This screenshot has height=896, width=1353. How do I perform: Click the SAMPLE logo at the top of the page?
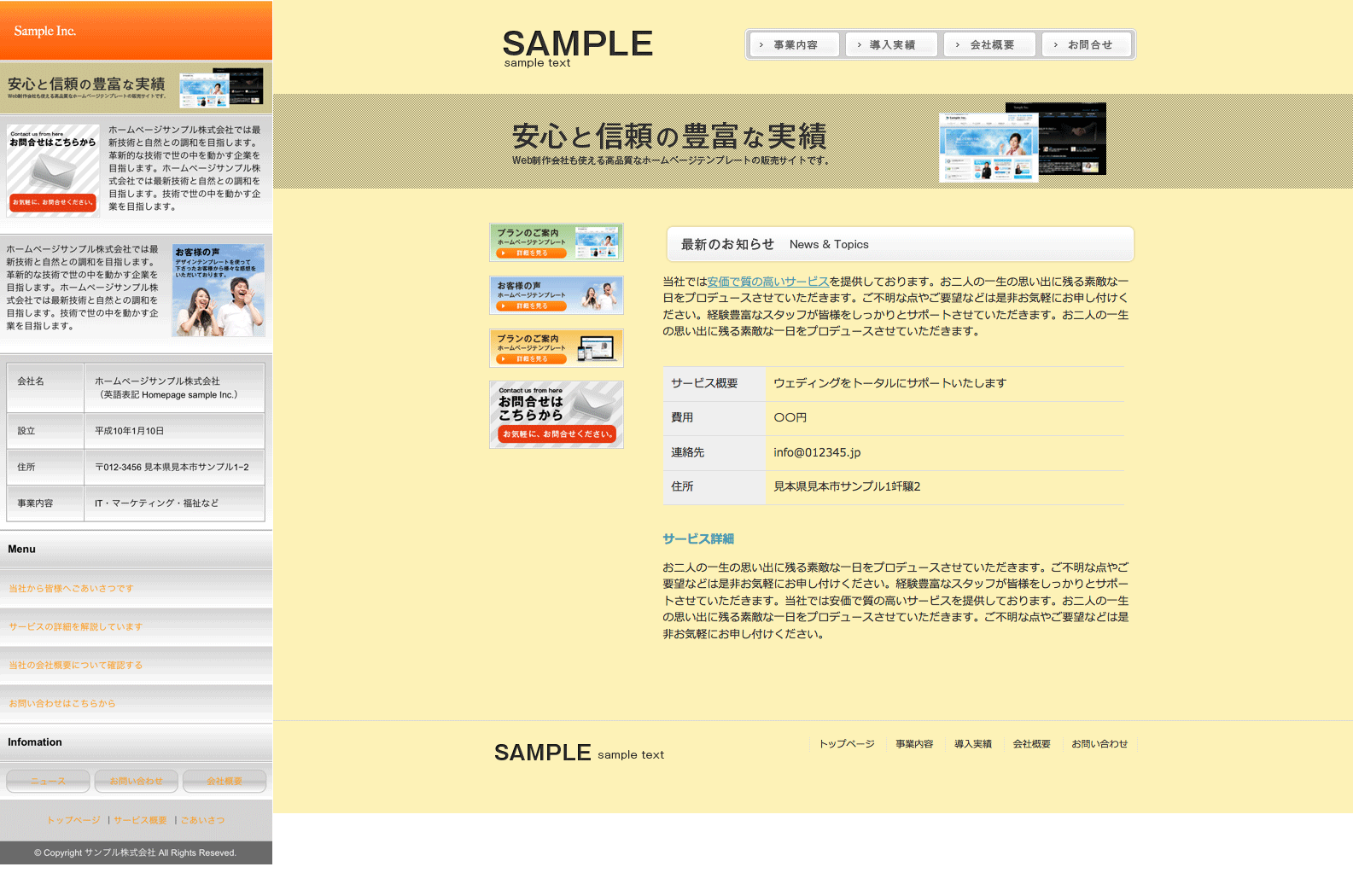coord(577,46)
